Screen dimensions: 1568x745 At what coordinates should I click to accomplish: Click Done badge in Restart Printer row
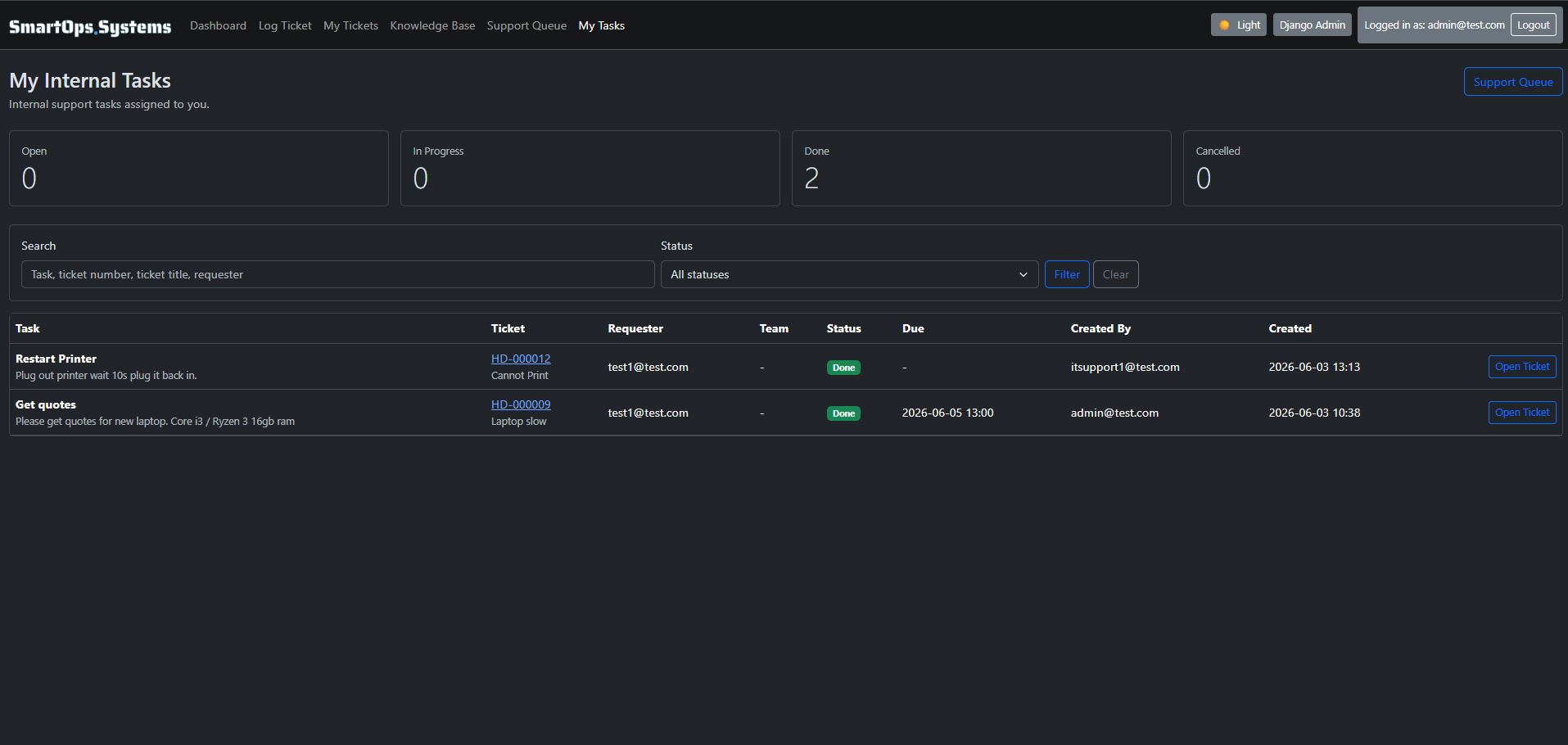(x=843, y=368)
